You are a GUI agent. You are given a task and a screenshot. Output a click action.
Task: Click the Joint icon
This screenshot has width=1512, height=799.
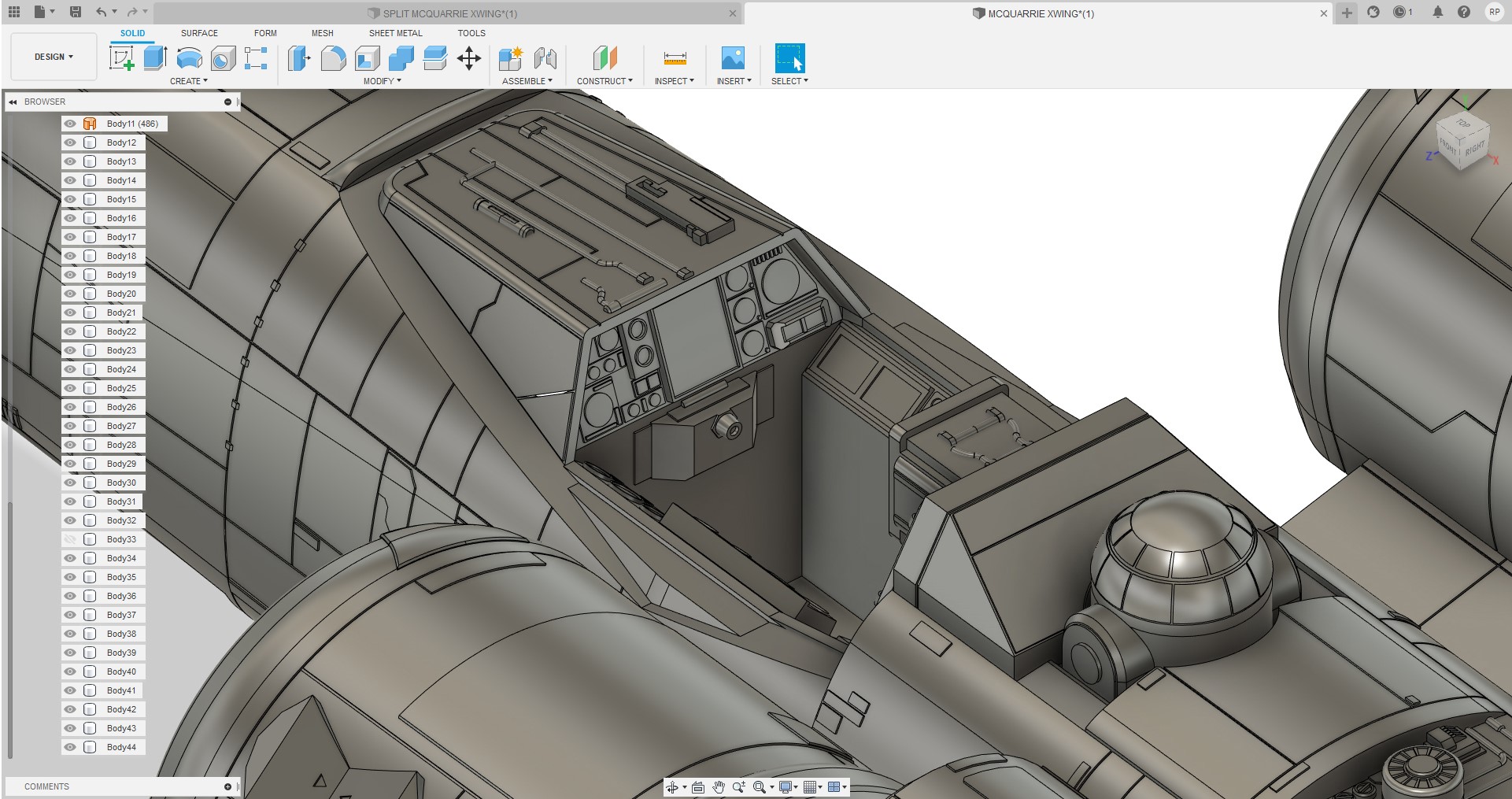545,58
